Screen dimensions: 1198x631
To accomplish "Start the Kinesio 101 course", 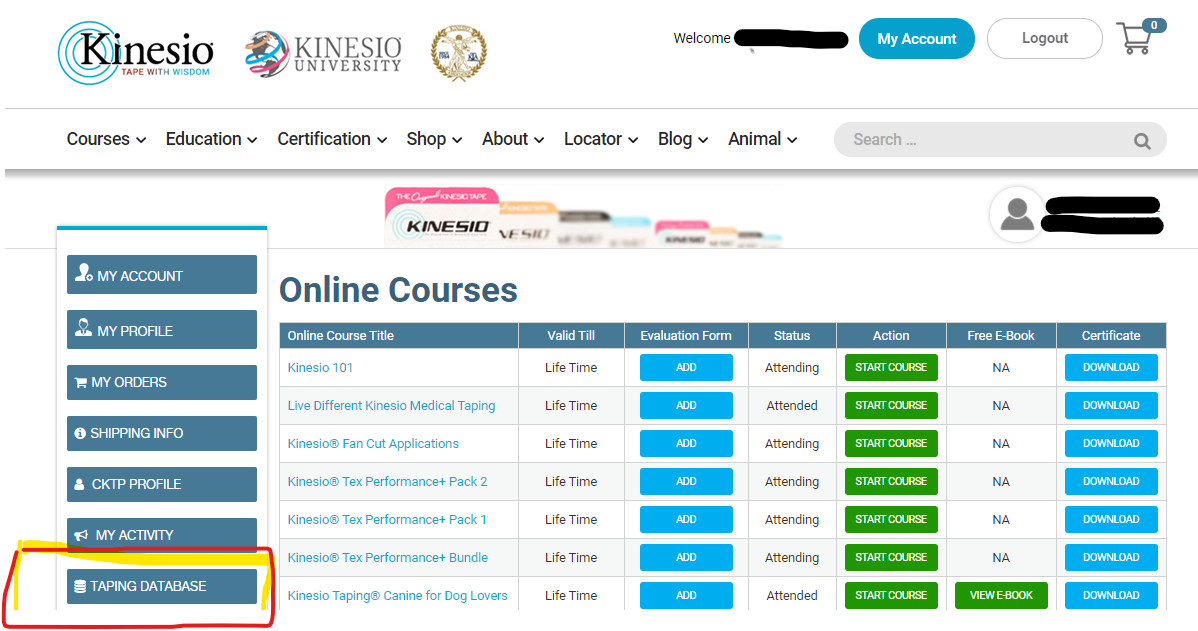I will pyautogui.click(x=891, y=367).
